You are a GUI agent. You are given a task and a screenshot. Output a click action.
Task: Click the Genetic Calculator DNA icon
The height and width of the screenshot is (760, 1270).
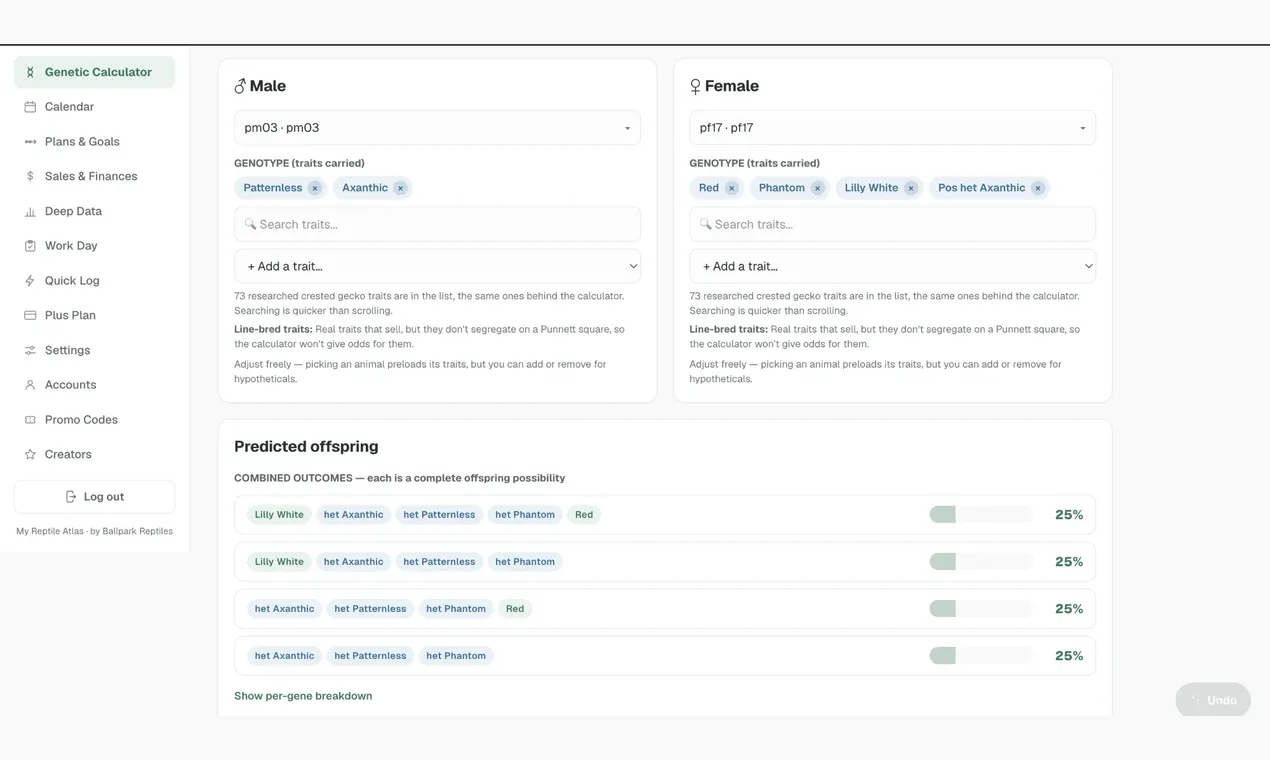pos(30,72)
